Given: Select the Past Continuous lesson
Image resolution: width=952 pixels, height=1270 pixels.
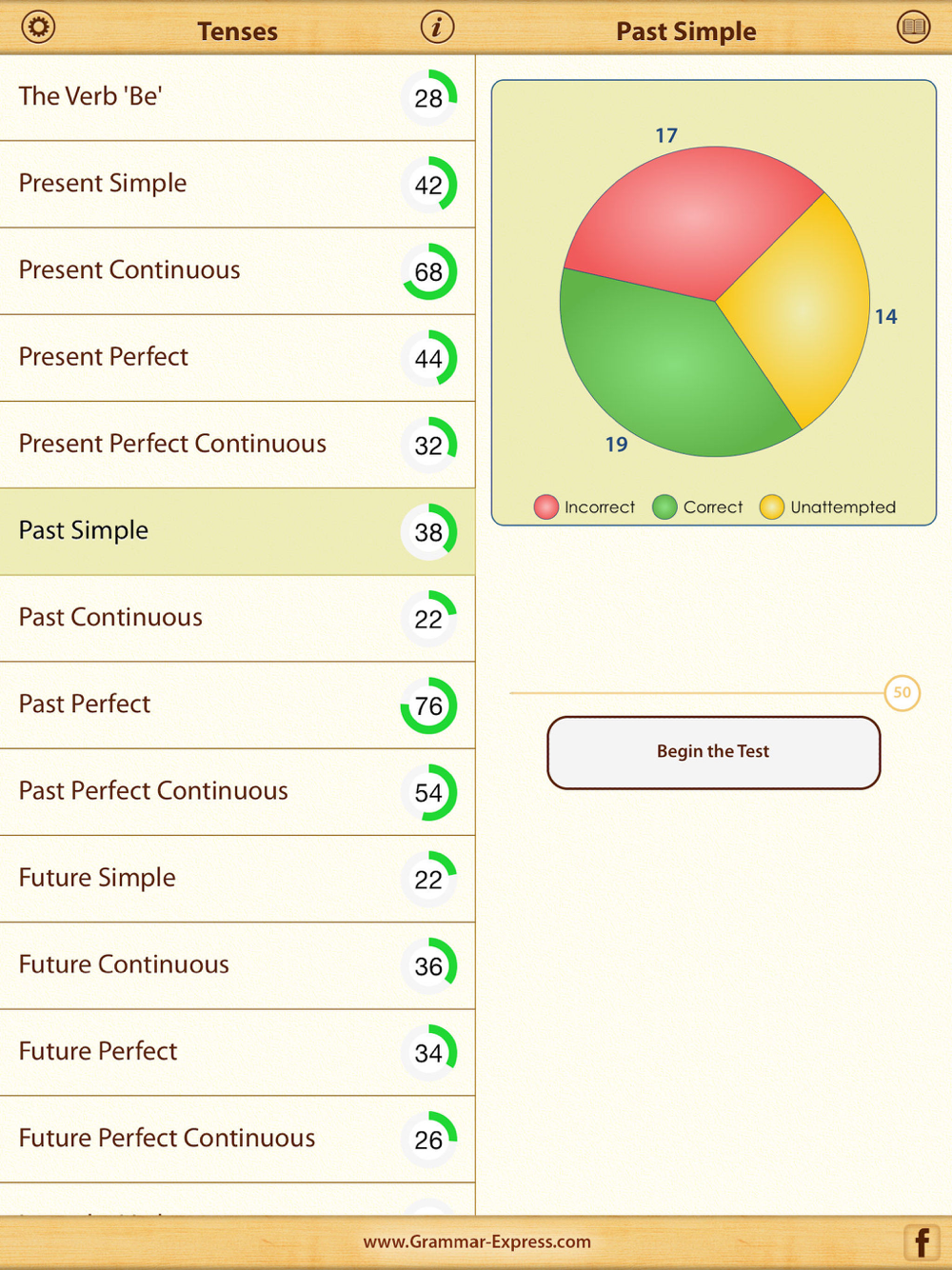Looking at the screenshot, I should [x=237, y=619].
